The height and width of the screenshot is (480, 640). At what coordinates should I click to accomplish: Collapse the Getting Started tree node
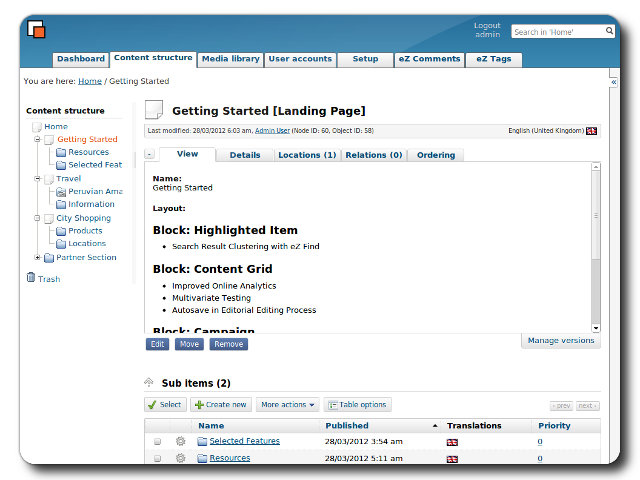(x=37, y=139)
